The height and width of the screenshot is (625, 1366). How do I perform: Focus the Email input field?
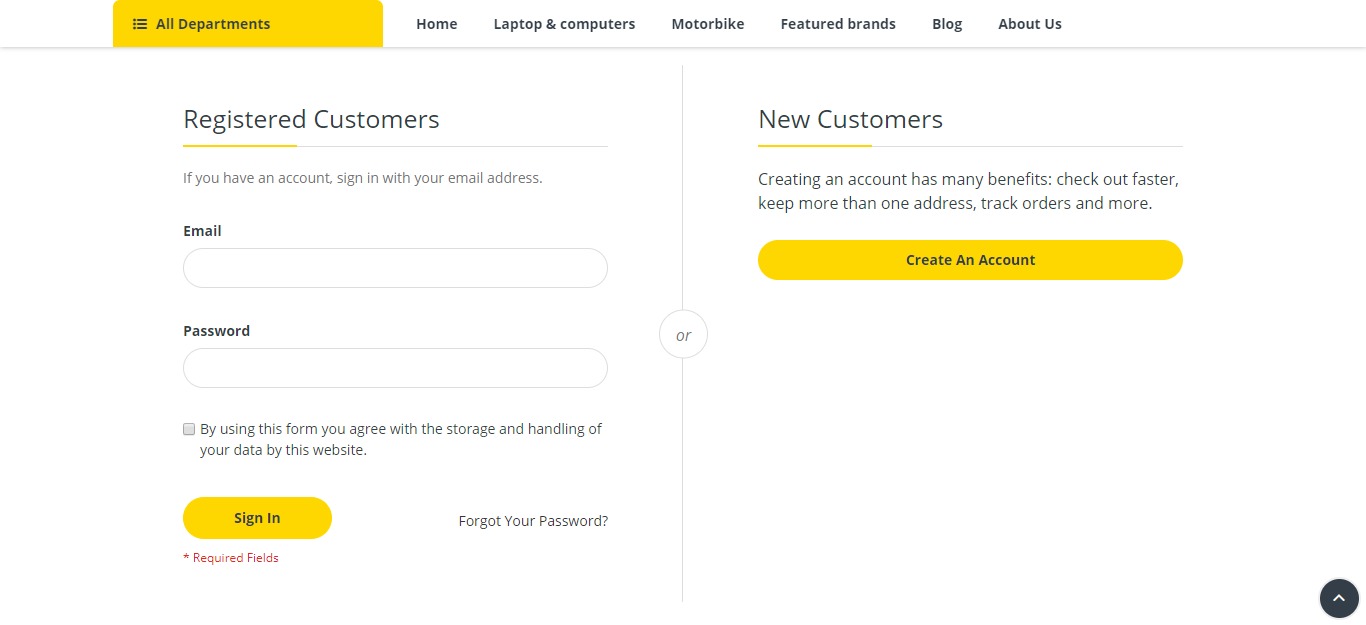coord(395,268)
